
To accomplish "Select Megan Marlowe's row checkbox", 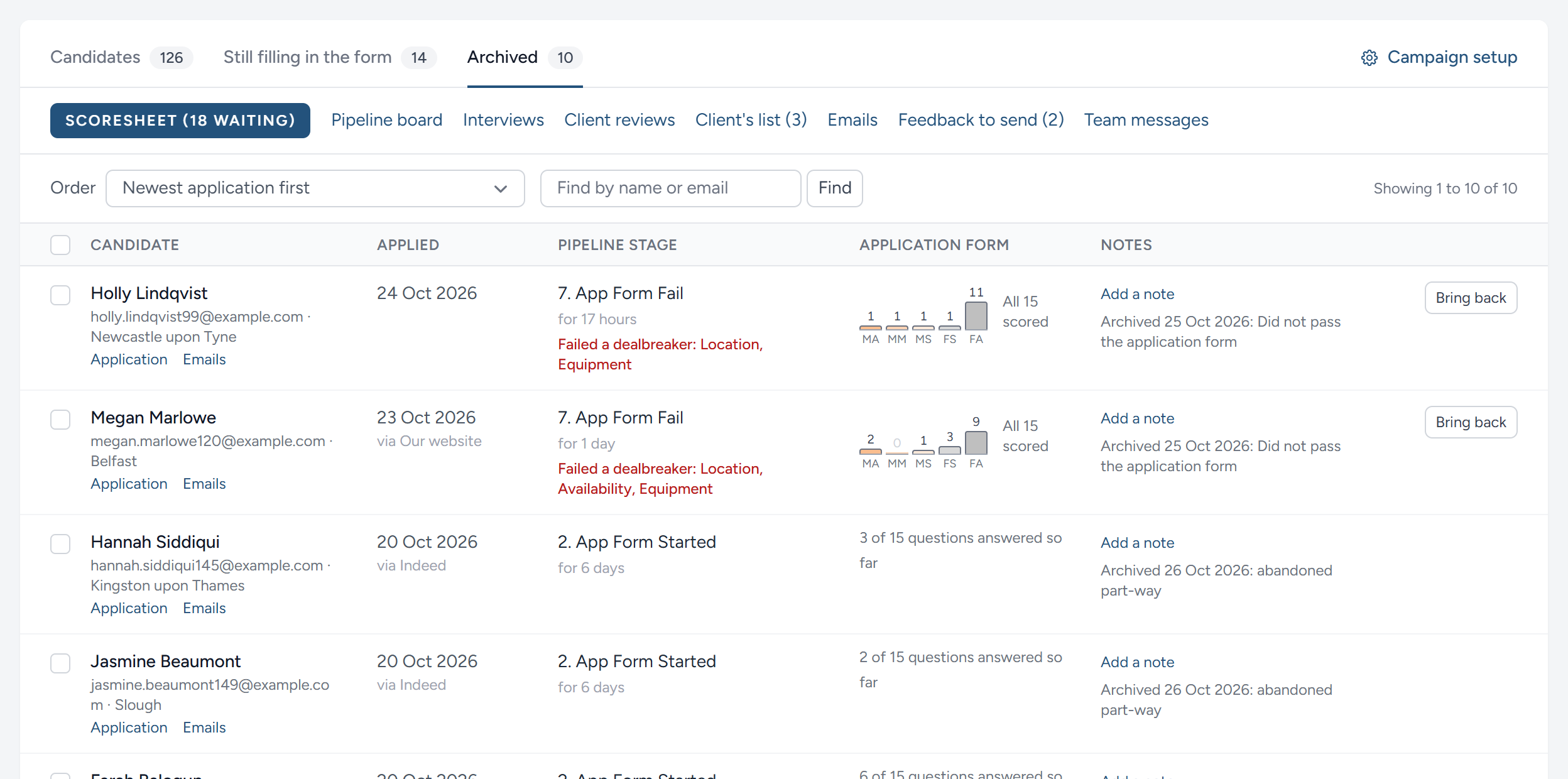I will pyautogui.click(x=60, y=420).
